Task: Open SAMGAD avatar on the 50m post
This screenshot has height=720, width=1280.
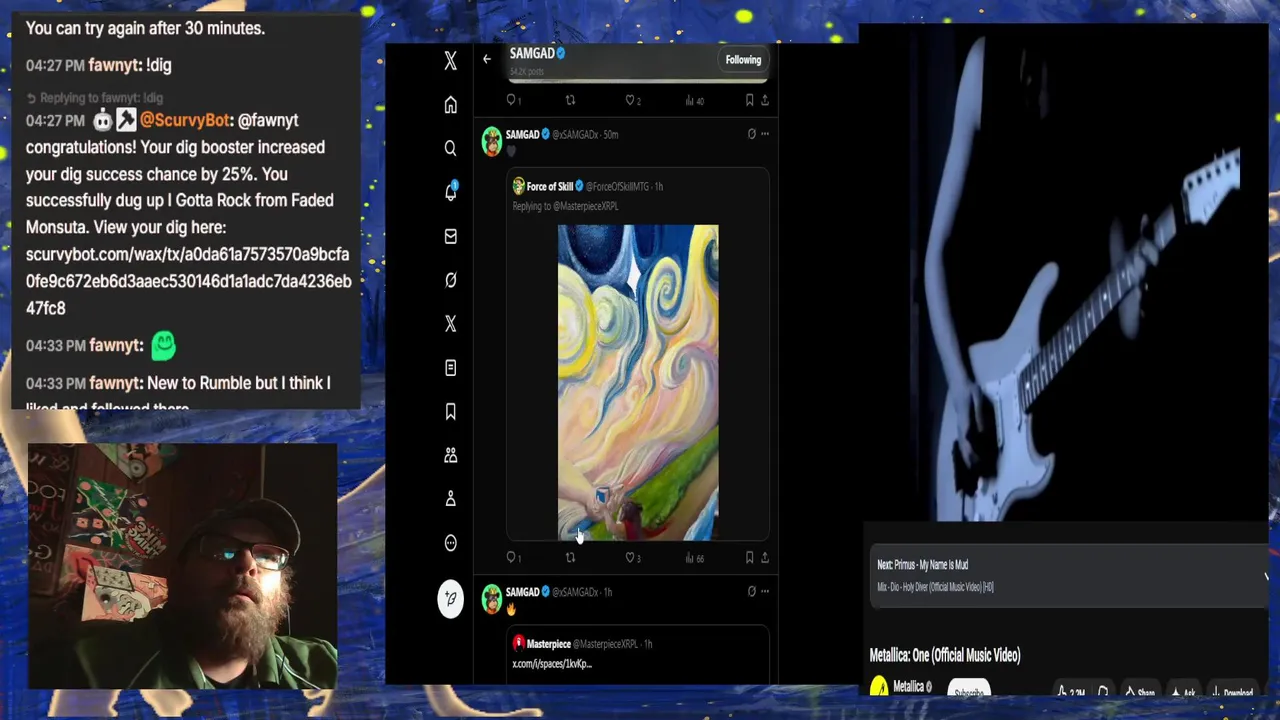Action: [x=492, y=141]
